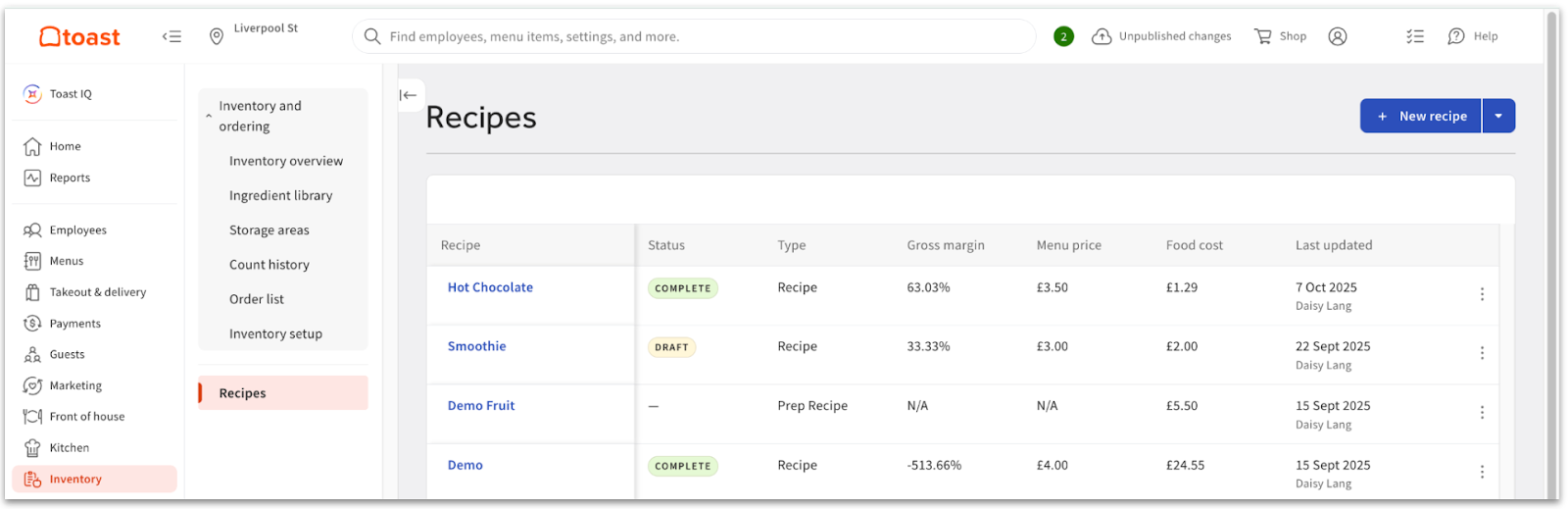
Task: Click the New recipe button
Action: pyautogui.click(x=1420, y=116)
